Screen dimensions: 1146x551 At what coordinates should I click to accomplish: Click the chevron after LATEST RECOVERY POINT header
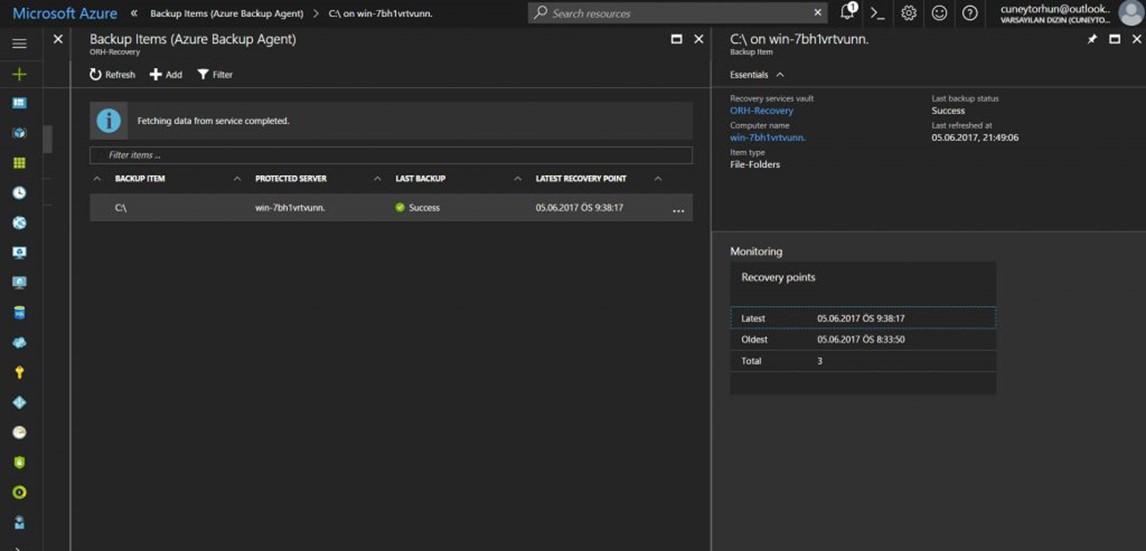click(658, 178)
